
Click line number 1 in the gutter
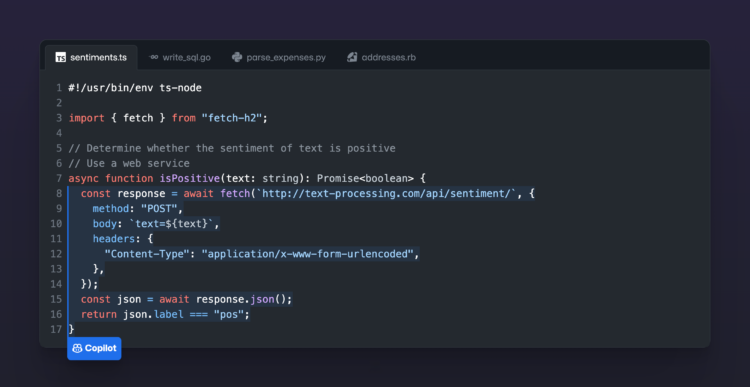(x=59, y=88)
